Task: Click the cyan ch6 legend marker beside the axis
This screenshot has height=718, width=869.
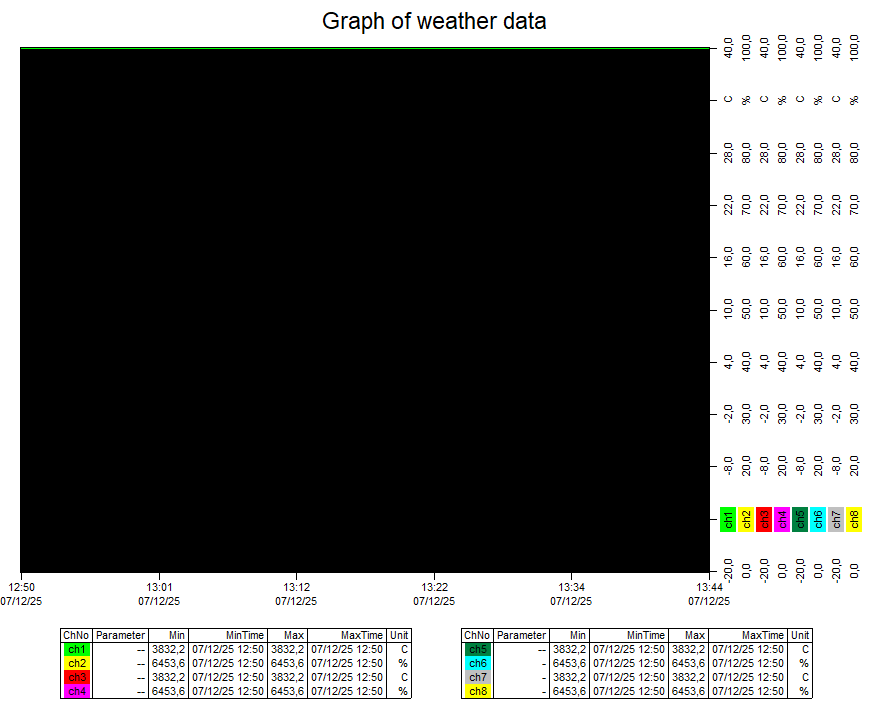Action: tap(818, 519)
